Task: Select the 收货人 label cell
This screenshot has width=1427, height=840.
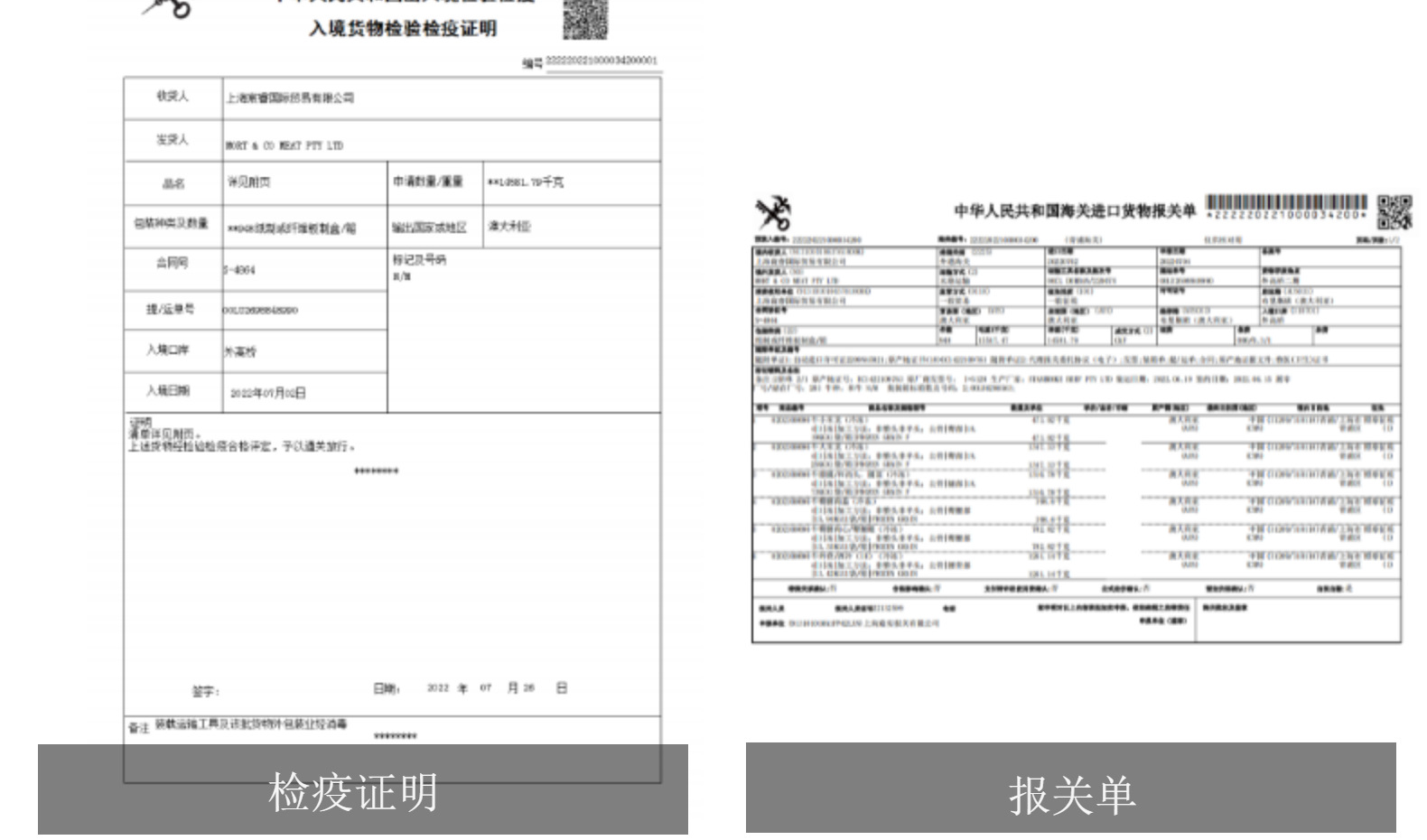Action: point(173,98)
